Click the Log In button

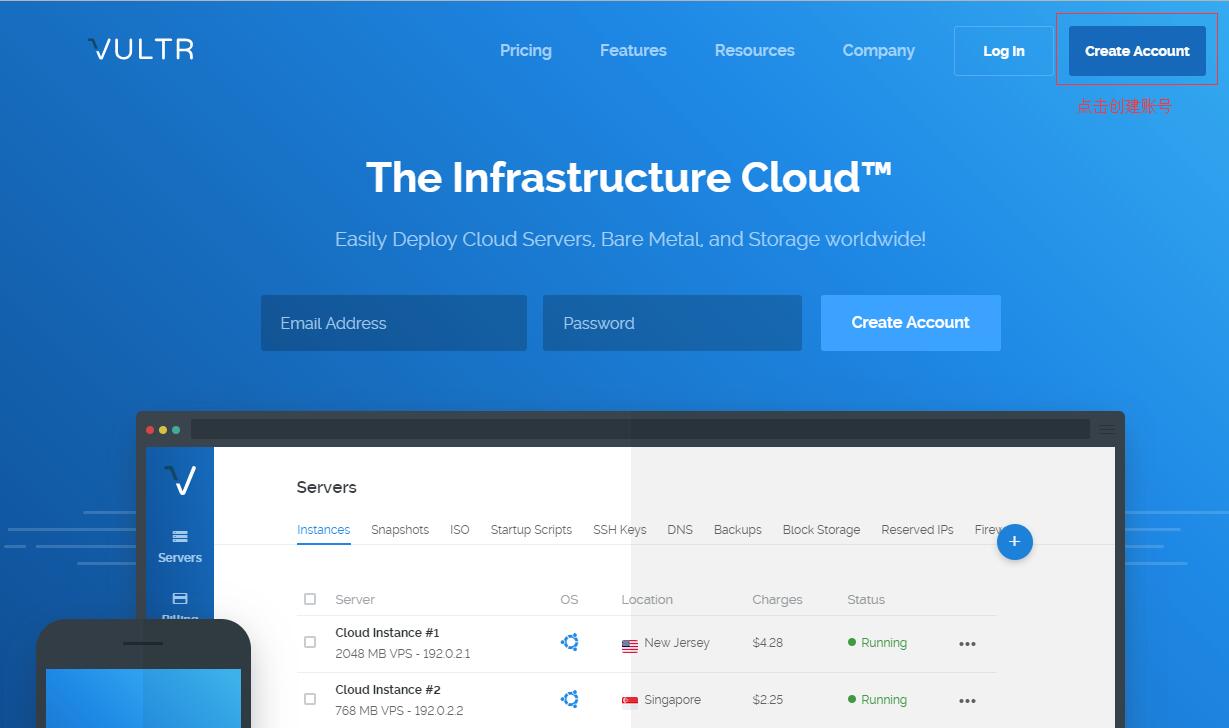[x=1003, y=50]
